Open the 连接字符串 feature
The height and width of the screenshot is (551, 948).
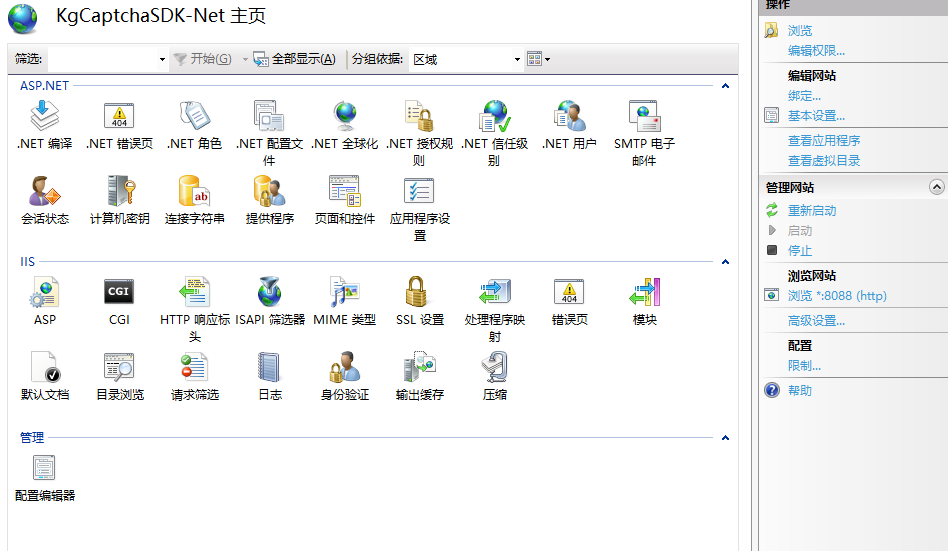[x=194, y=192]
